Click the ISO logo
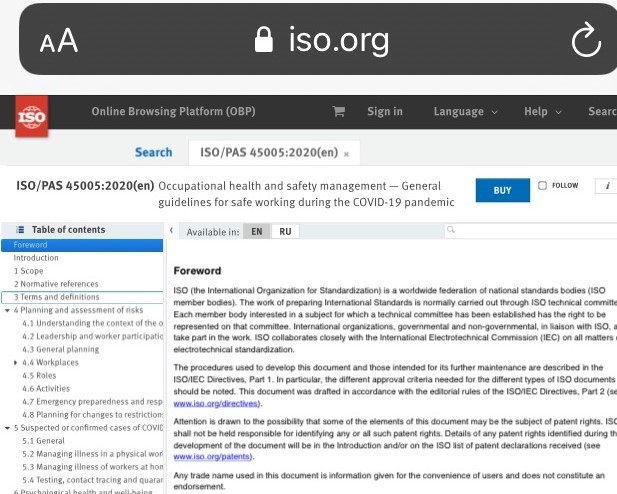Image resolution: width=617 pixels, height=494 pixels. click(x=30, y=118)
